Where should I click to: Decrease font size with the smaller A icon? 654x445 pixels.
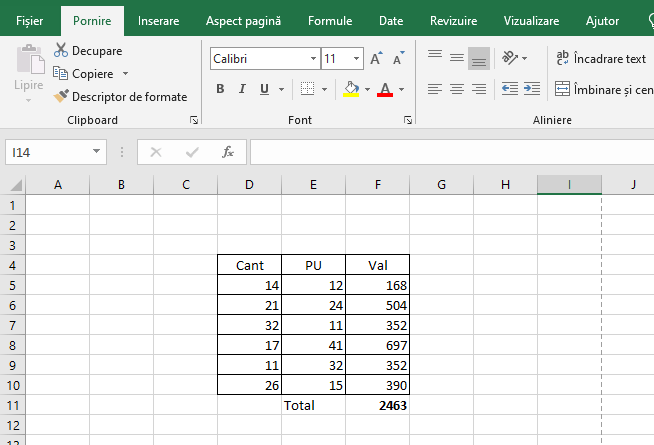[x=398, y=59]
